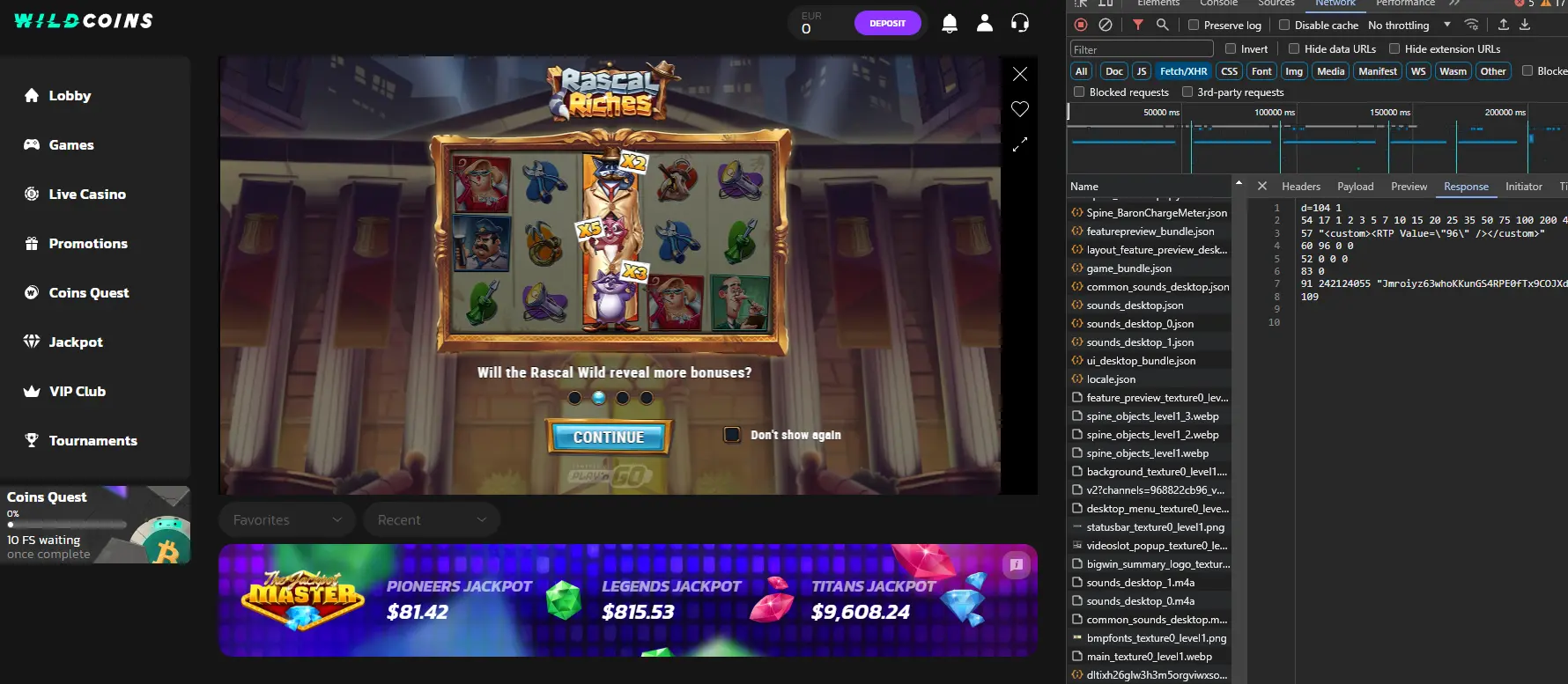Filter requests by WS type
The width and height of the screenshot is (1568, 684).
tap(1418, 71)
